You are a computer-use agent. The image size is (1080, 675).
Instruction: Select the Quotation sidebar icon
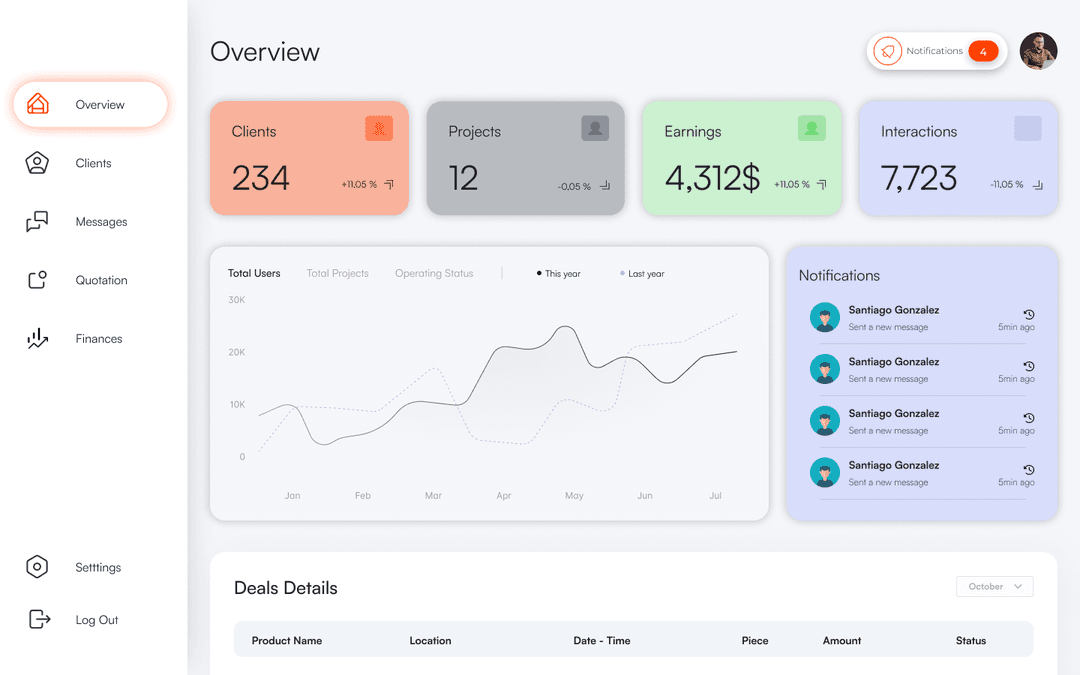coord(37,280)
